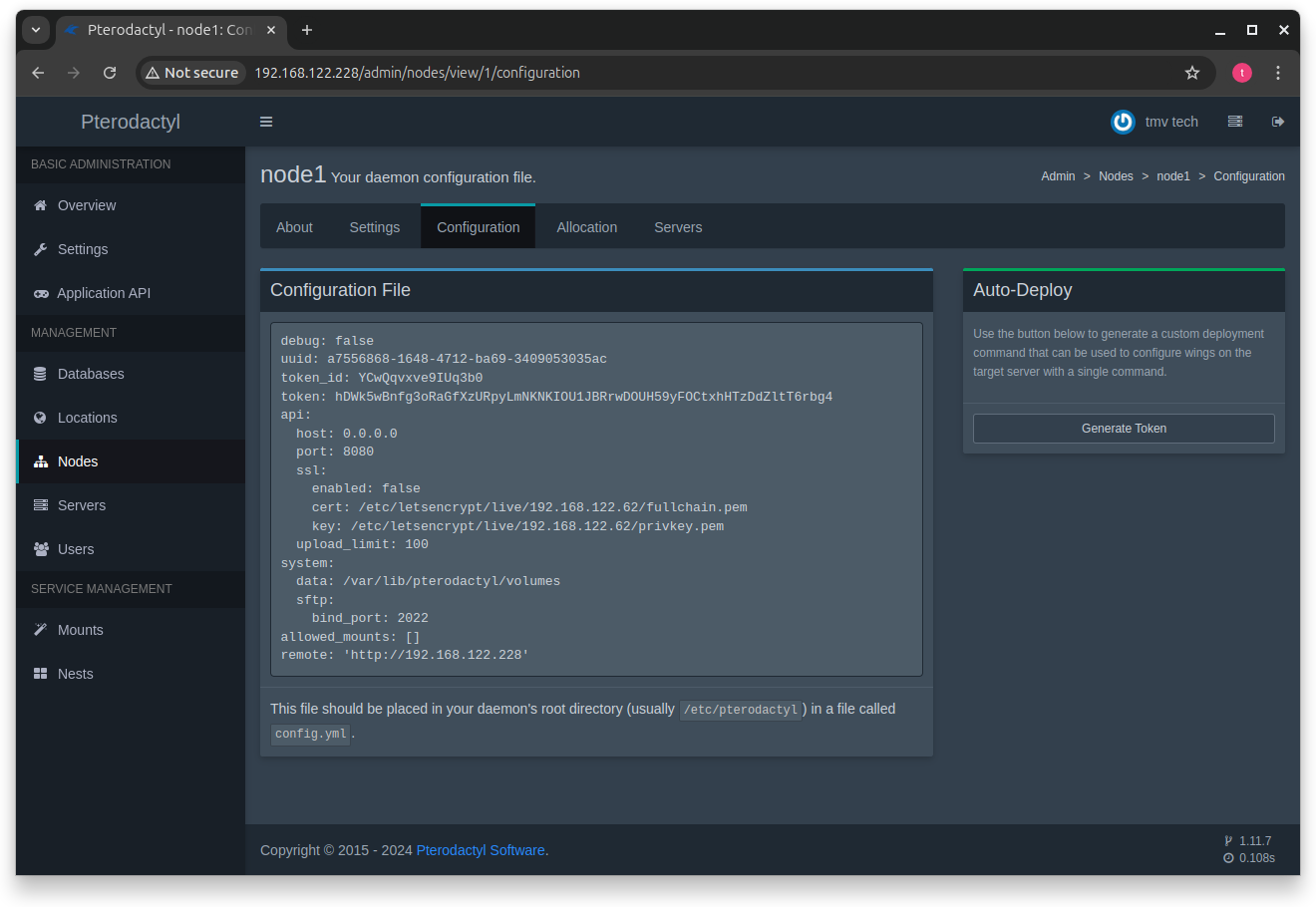Select the Locations globe icon
This screenshot has width=1316, height=907.
[x=42, y=418]
